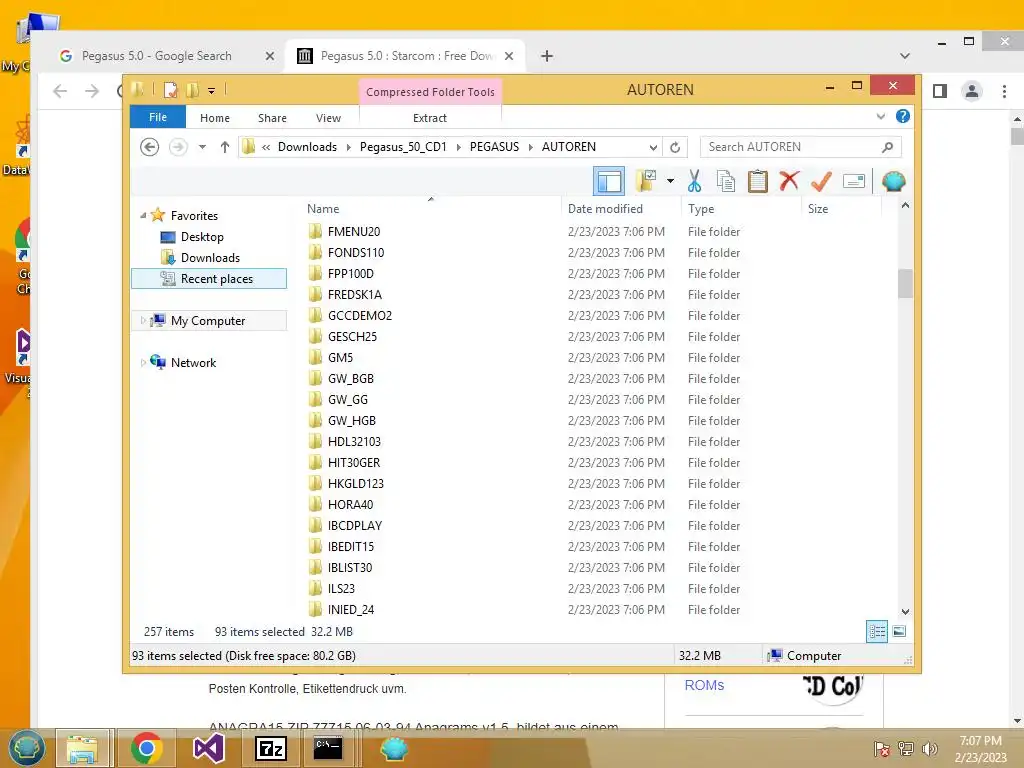Open the View ribbon tab
This screenshot has width=1024, height=768.
(x=328, y=118)
